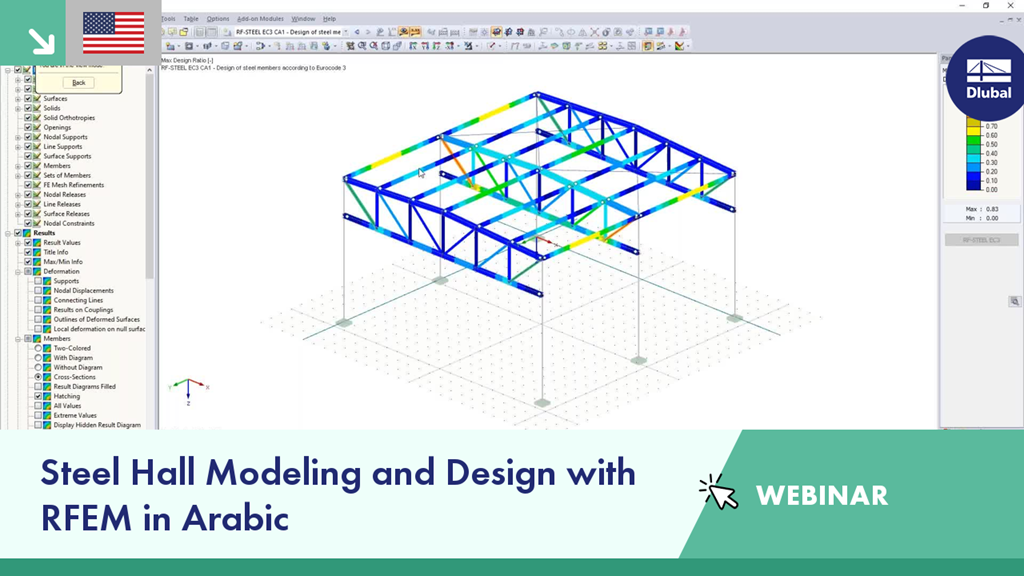1024x576 pixels.
Task: Click the open folder icon in the top toolbar
Action: click(x=184, y=31)
